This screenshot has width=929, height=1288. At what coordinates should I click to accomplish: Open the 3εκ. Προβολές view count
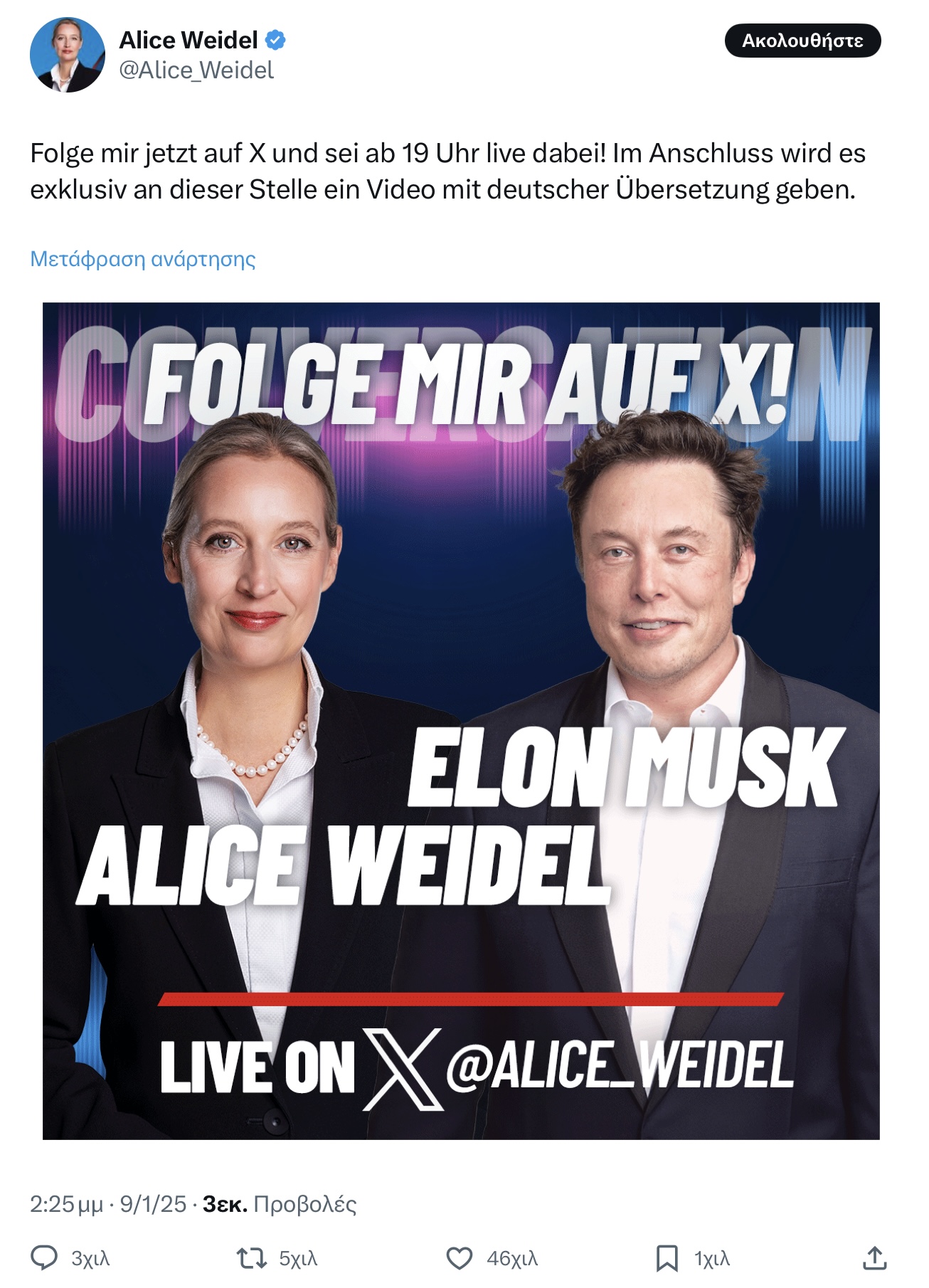coord(280,1204)
